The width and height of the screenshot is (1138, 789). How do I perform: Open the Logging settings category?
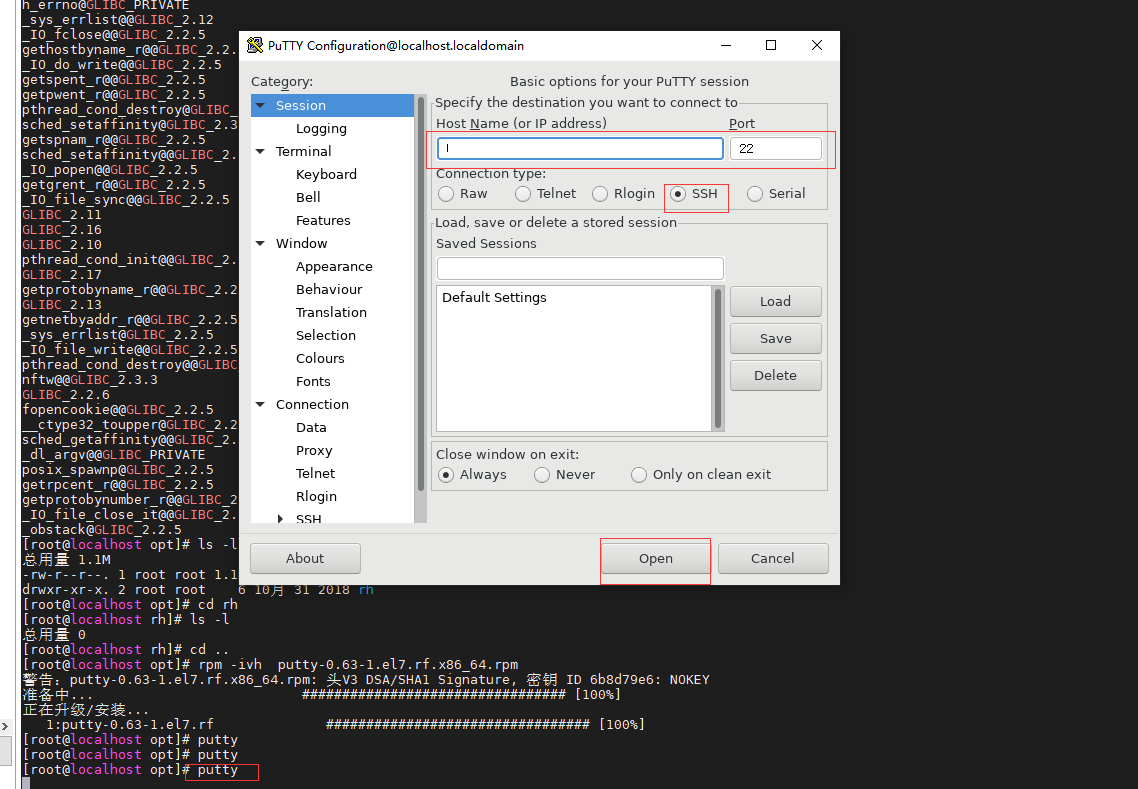point(321,128)
